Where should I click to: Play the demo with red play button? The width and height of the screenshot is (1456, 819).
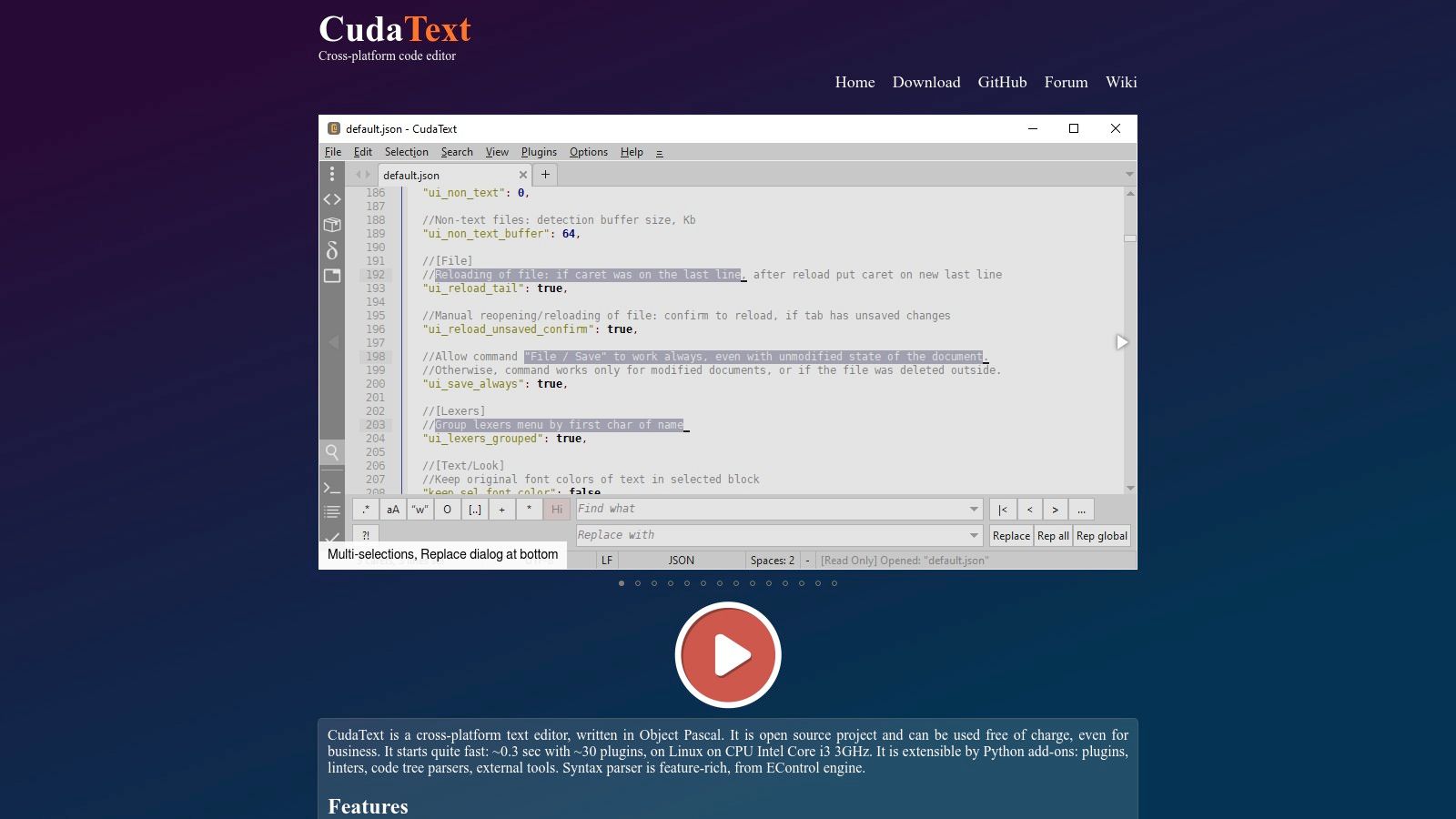click(x=728, y=655)
